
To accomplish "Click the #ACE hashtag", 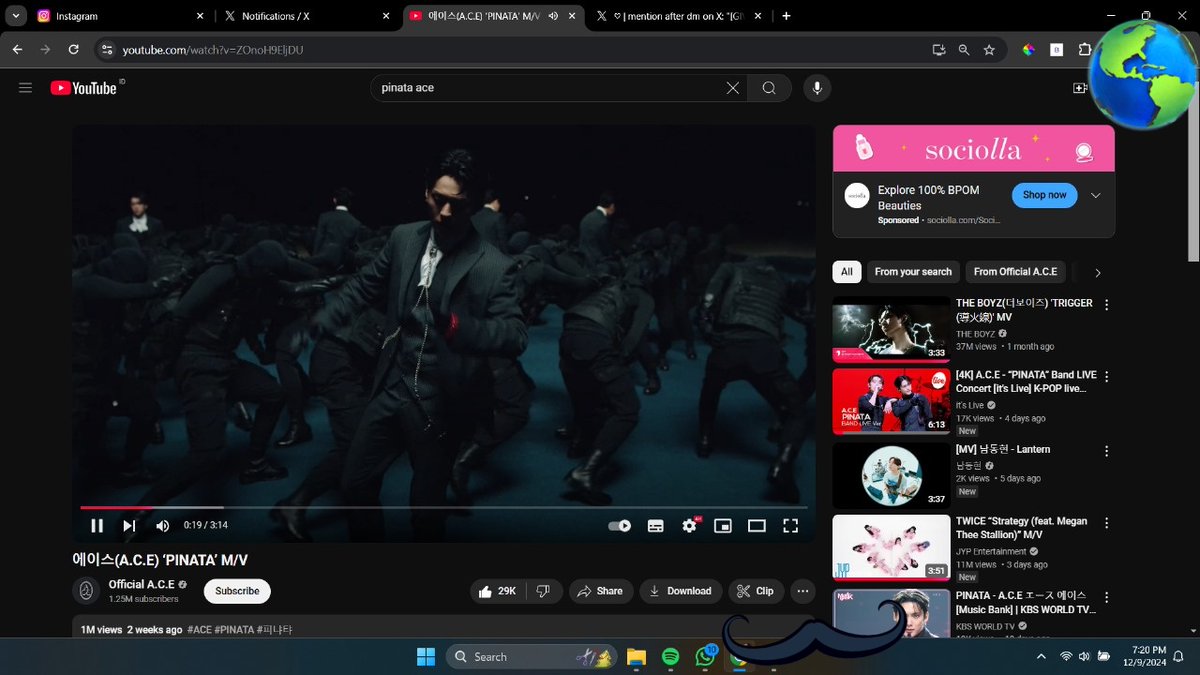I will tap(198, 630).
